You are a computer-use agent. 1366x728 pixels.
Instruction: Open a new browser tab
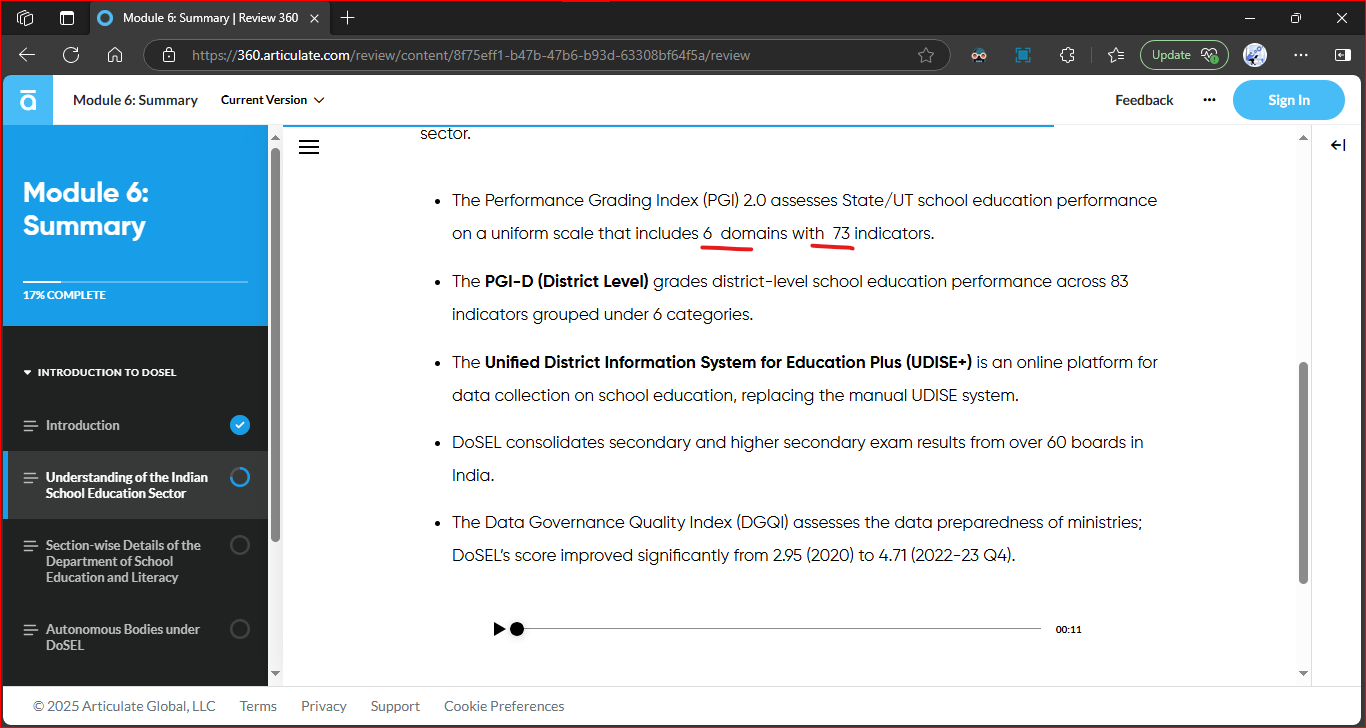point(347,18)
